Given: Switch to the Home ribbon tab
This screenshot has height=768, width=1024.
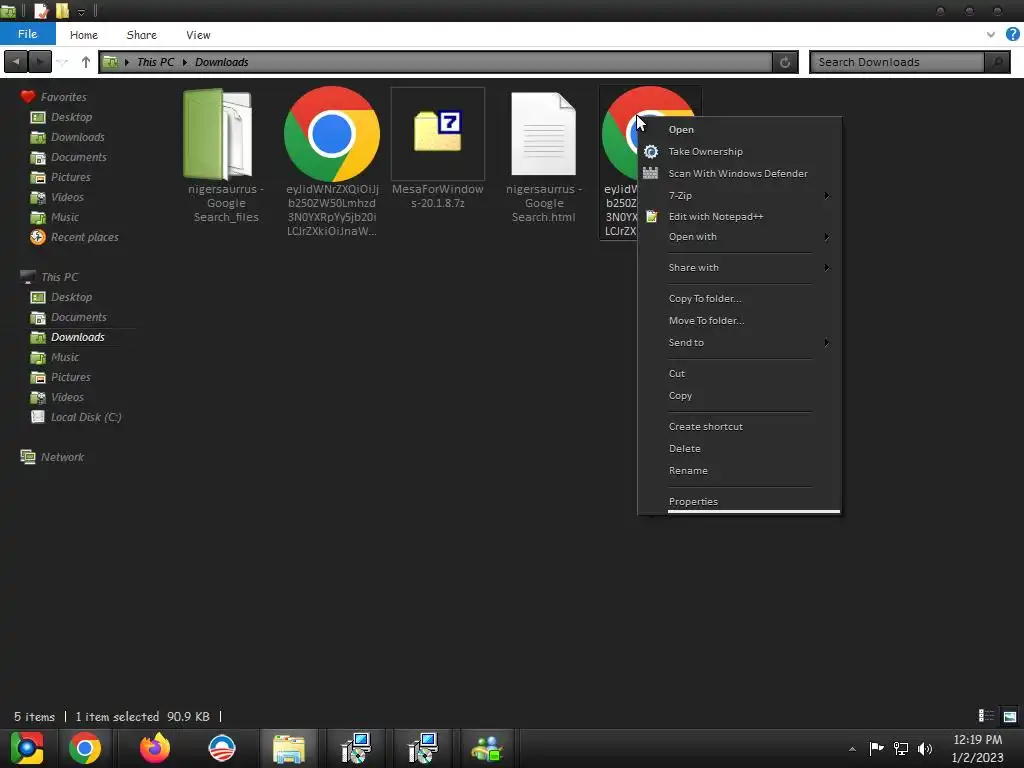Looking at the screenshot, I should [84, 35].
